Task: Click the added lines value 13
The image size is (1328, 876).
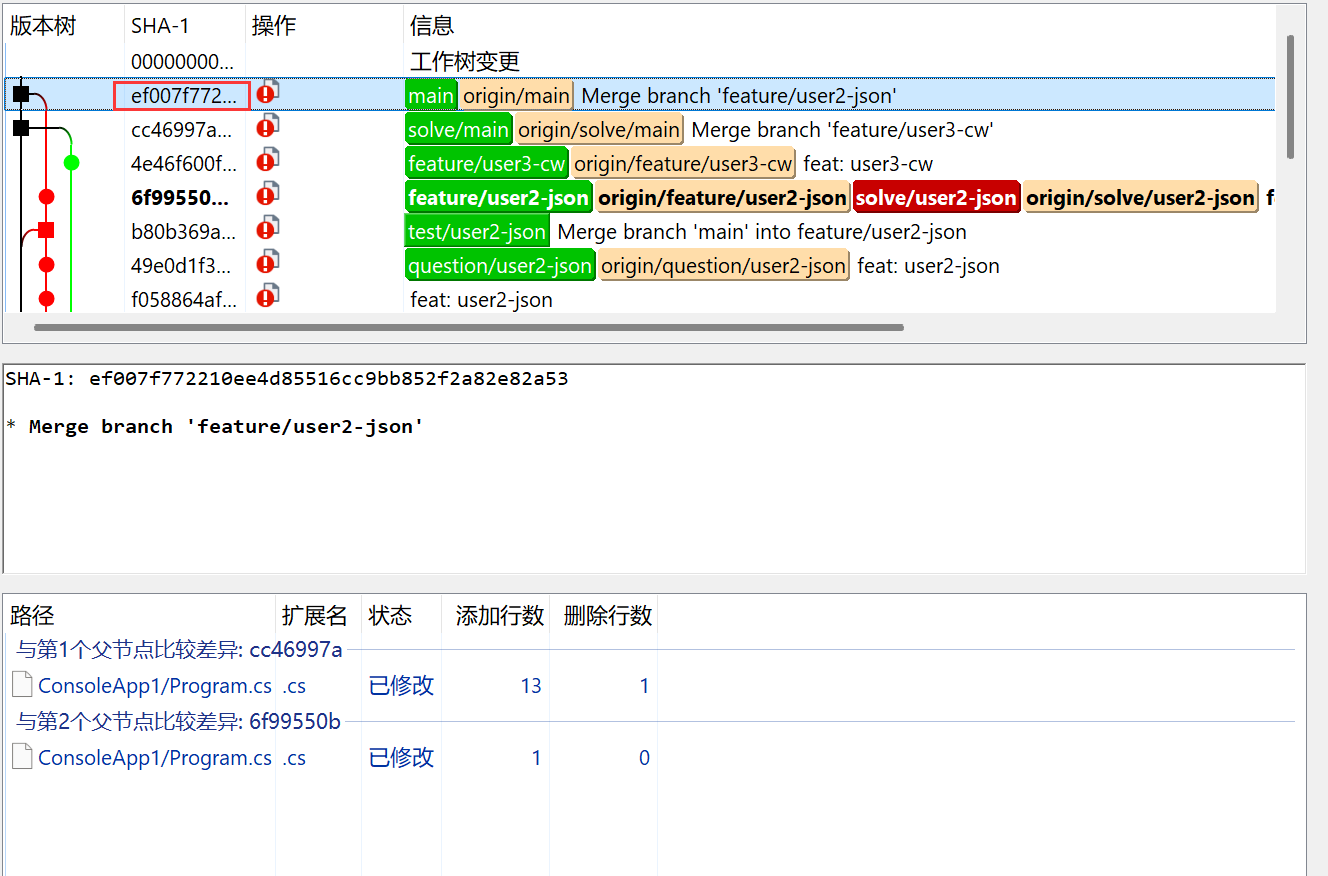Action: pyautogui.click(x=531, y=686)
